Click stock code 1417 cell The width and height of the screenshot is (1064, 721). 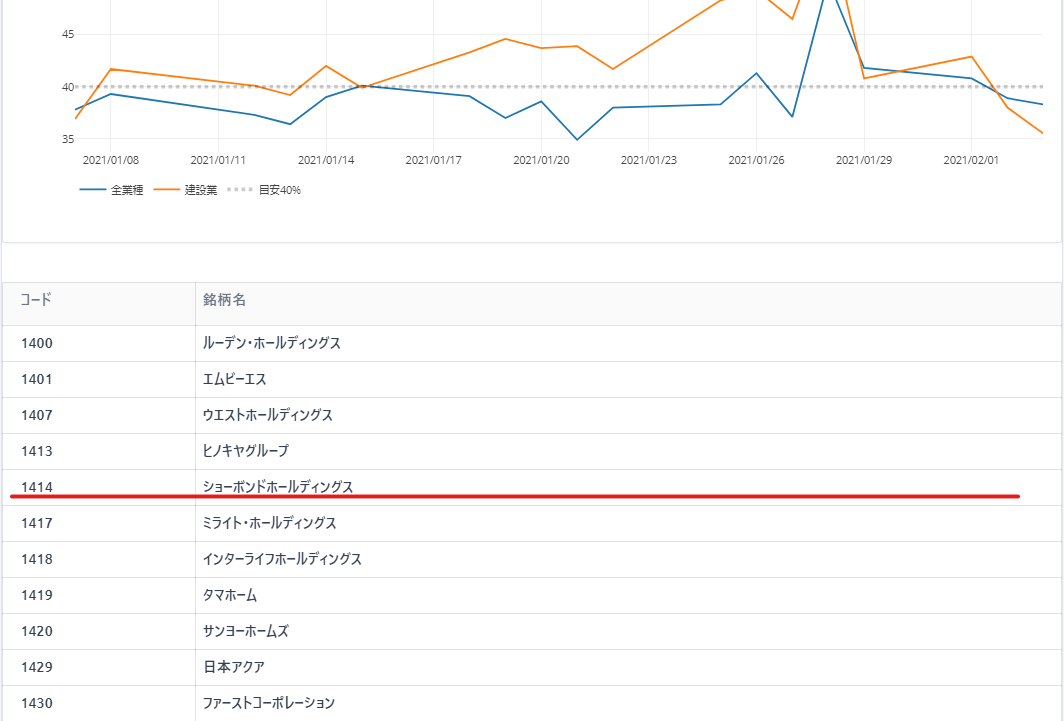point(37,523)
